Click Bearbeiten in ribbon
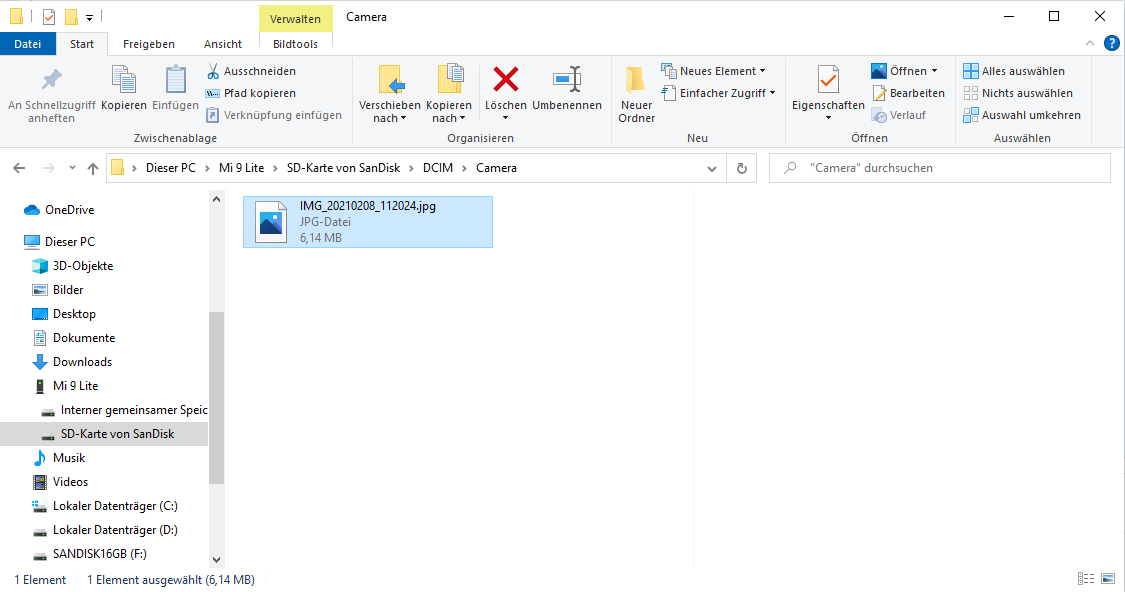The height and width of the screenshot is (592, 1125). tap(908, 93)
